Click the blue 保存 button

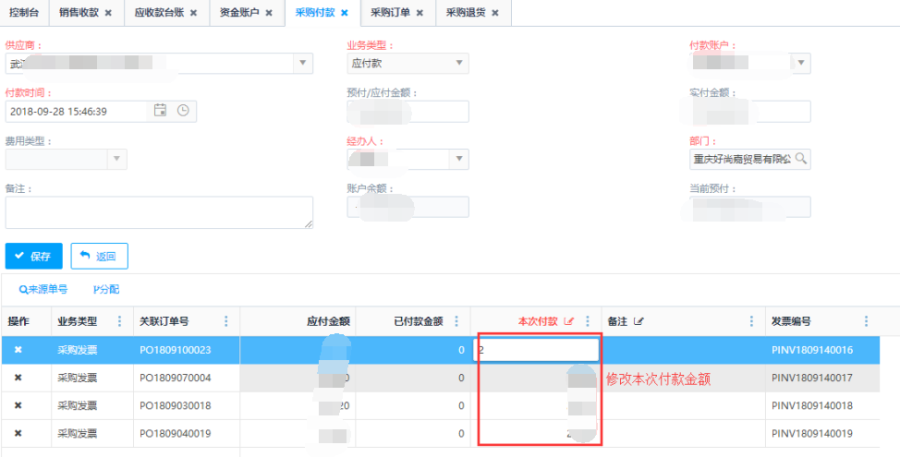pyautogui.click(x=34, y=256)
